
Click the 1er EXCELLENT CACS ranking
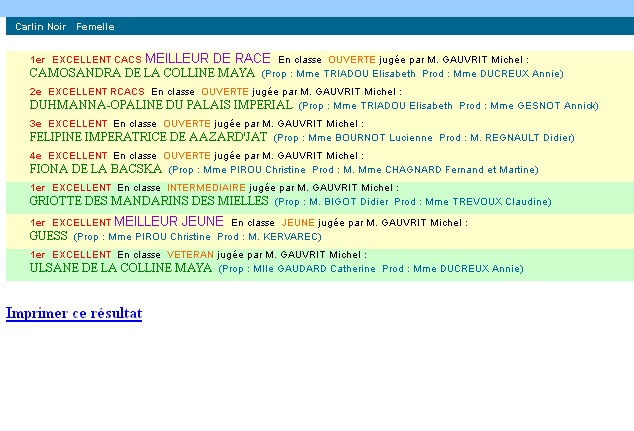point(86,60)
